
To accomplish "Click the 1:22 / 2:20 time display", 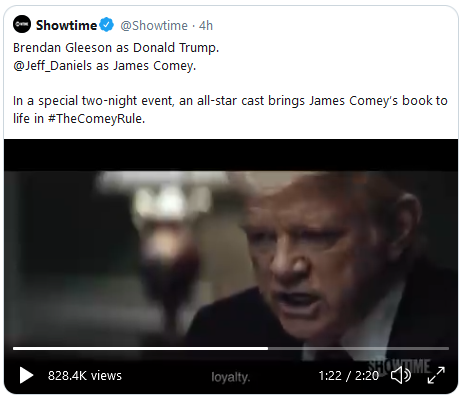I will point(348,376).
